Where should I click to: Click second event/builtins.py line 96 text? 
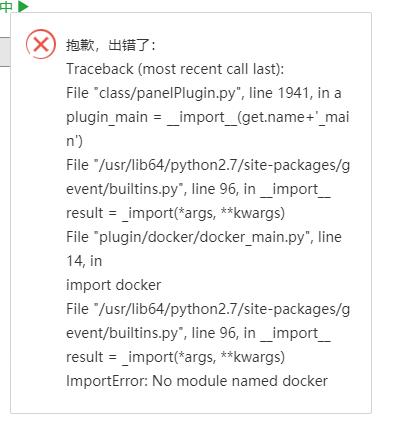coord(198,333)
